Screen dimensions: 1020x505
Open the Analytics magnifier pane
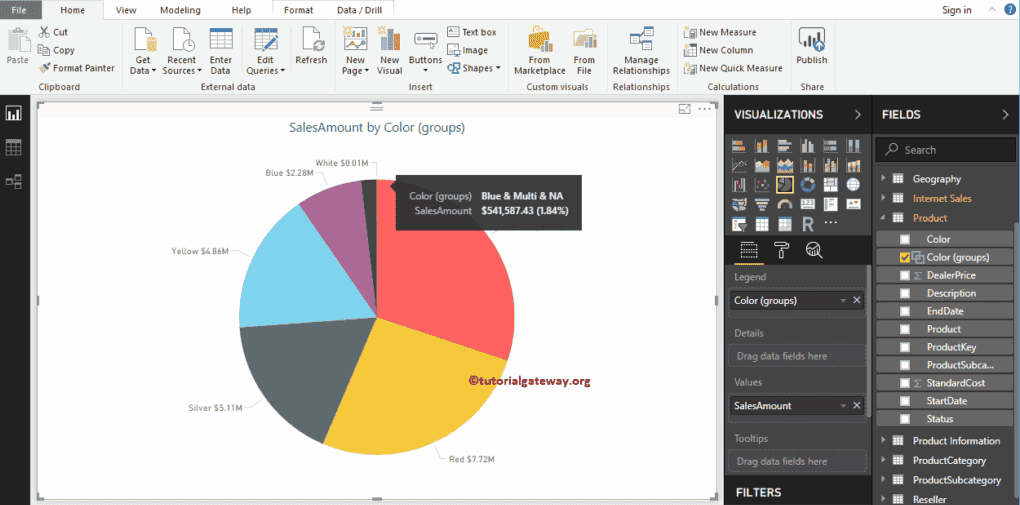tap(813, 249)
